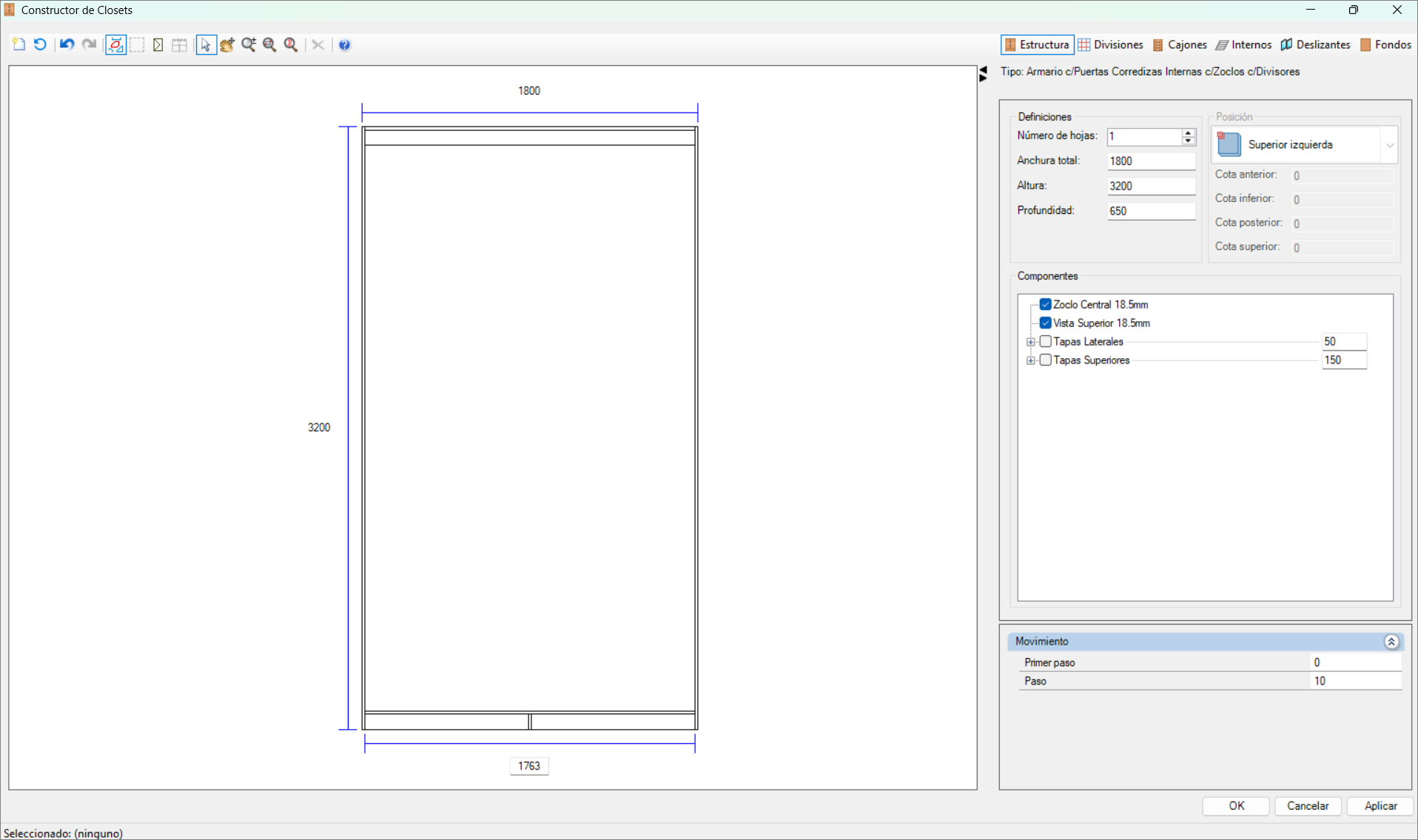1418x840 pixels.
Task: Undo the last action
Action: [67, 44]
